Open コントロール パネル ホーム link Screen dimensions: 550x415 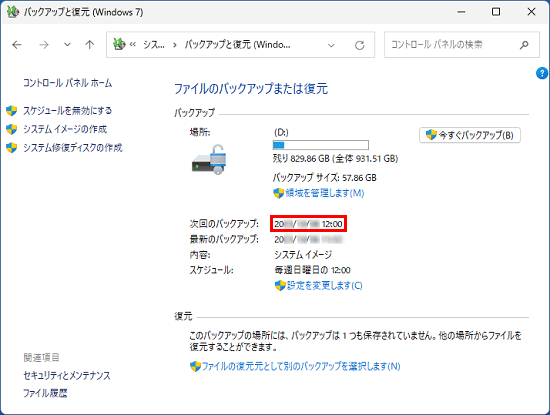67,83
